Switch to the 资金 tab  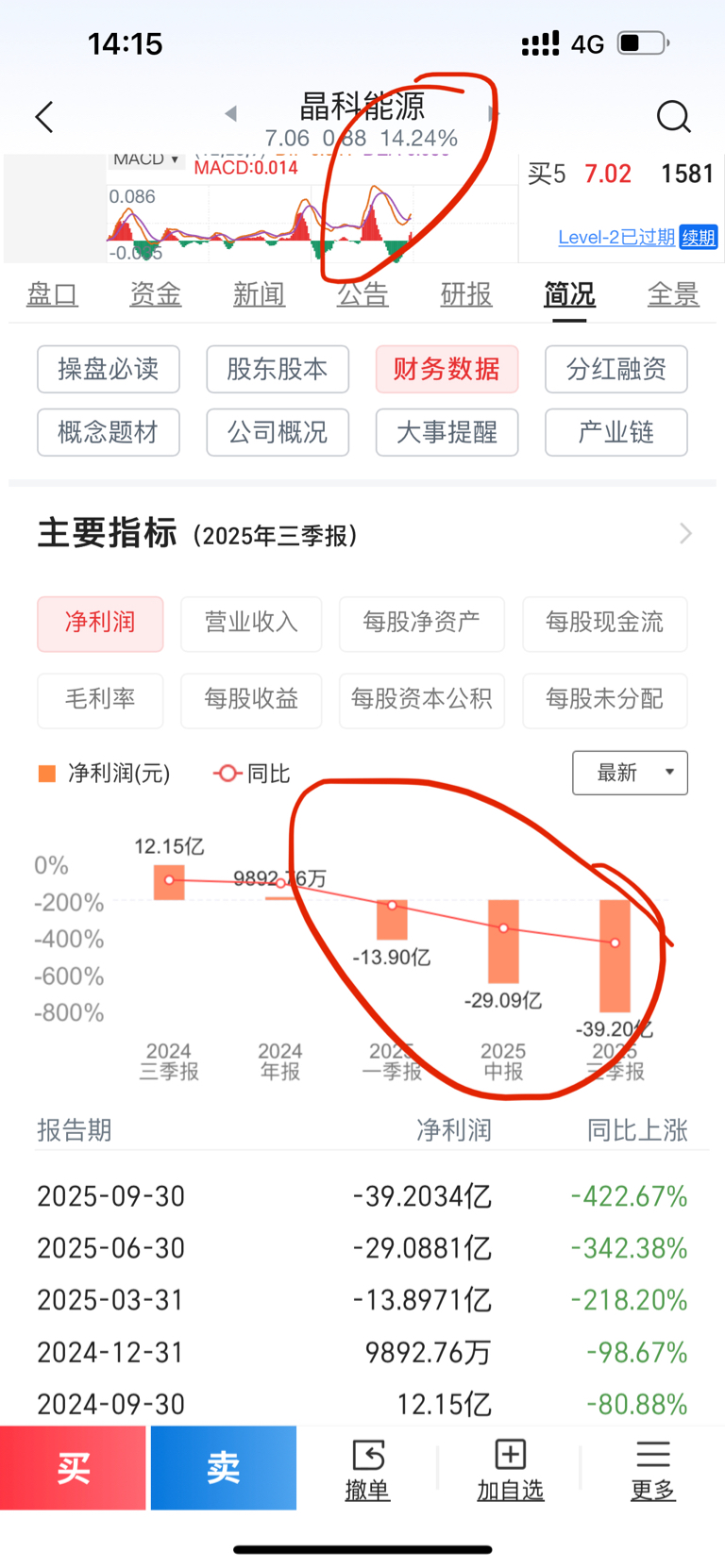coord(155,294)
